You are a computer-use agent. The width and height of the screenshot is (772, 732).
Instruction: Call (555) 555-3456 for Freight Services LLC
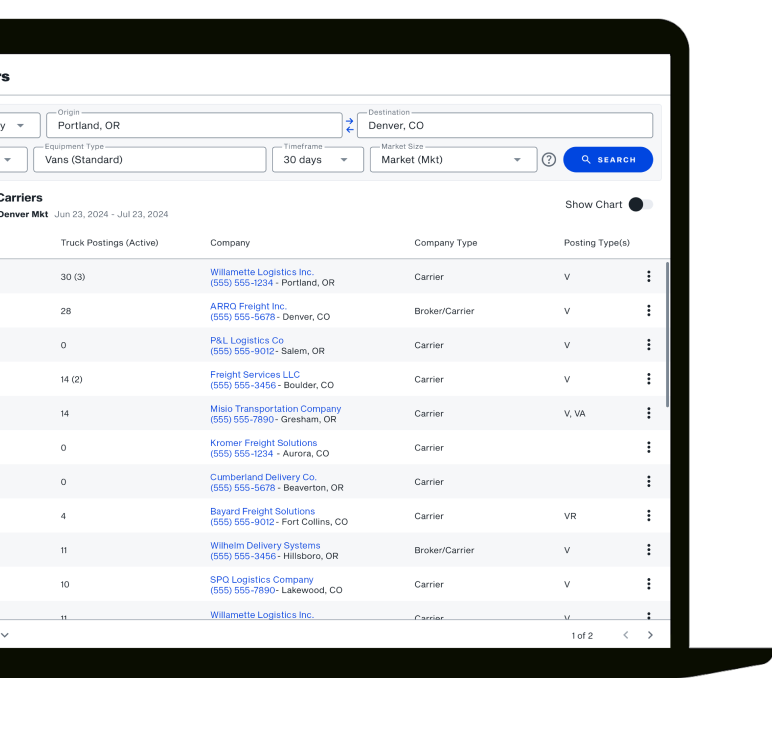click(x=243, y=385)
